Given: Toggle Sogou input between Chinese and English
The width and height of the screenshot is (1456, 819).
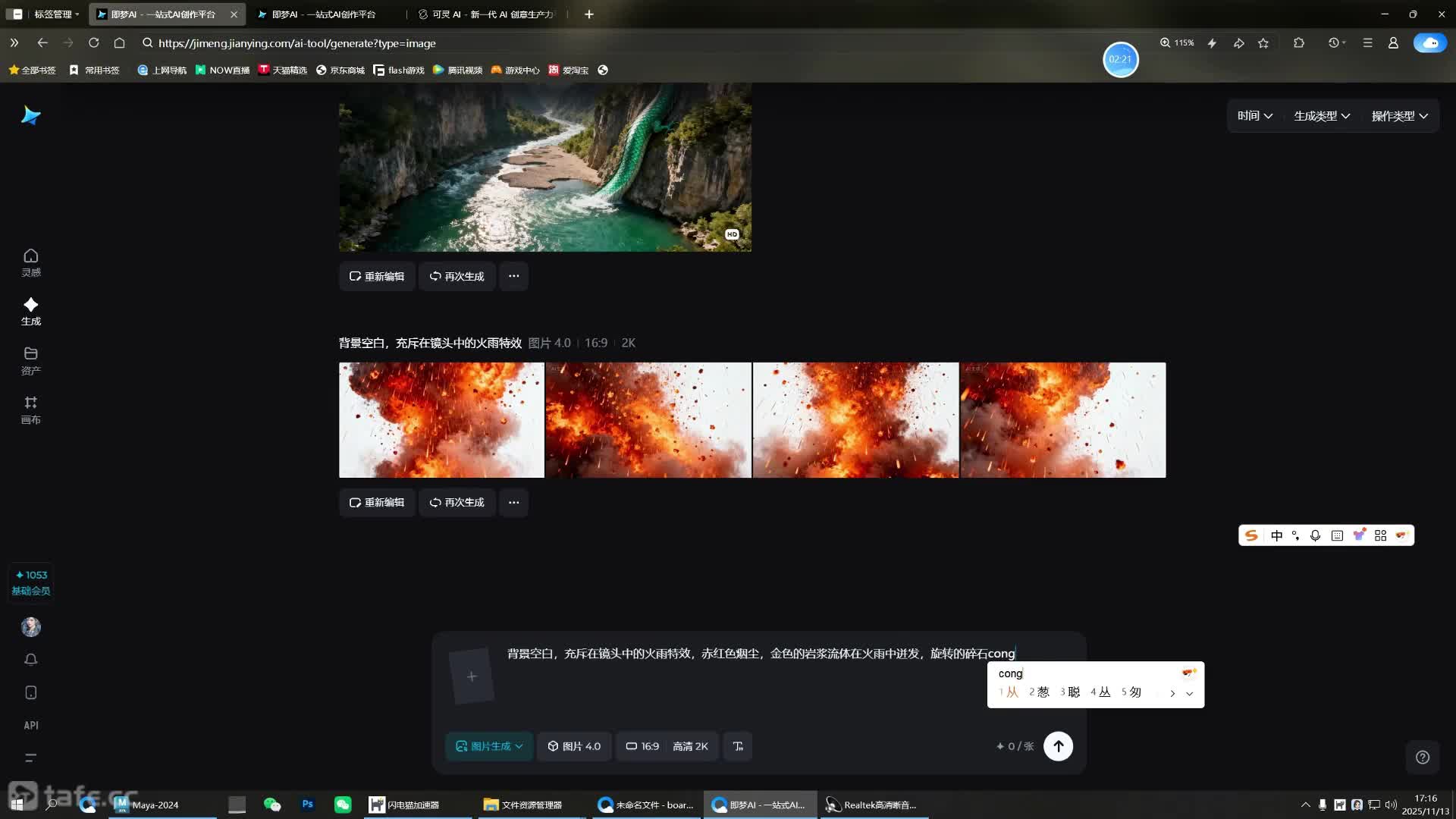Looking at the screenshot, I should tap(1276, 535).
